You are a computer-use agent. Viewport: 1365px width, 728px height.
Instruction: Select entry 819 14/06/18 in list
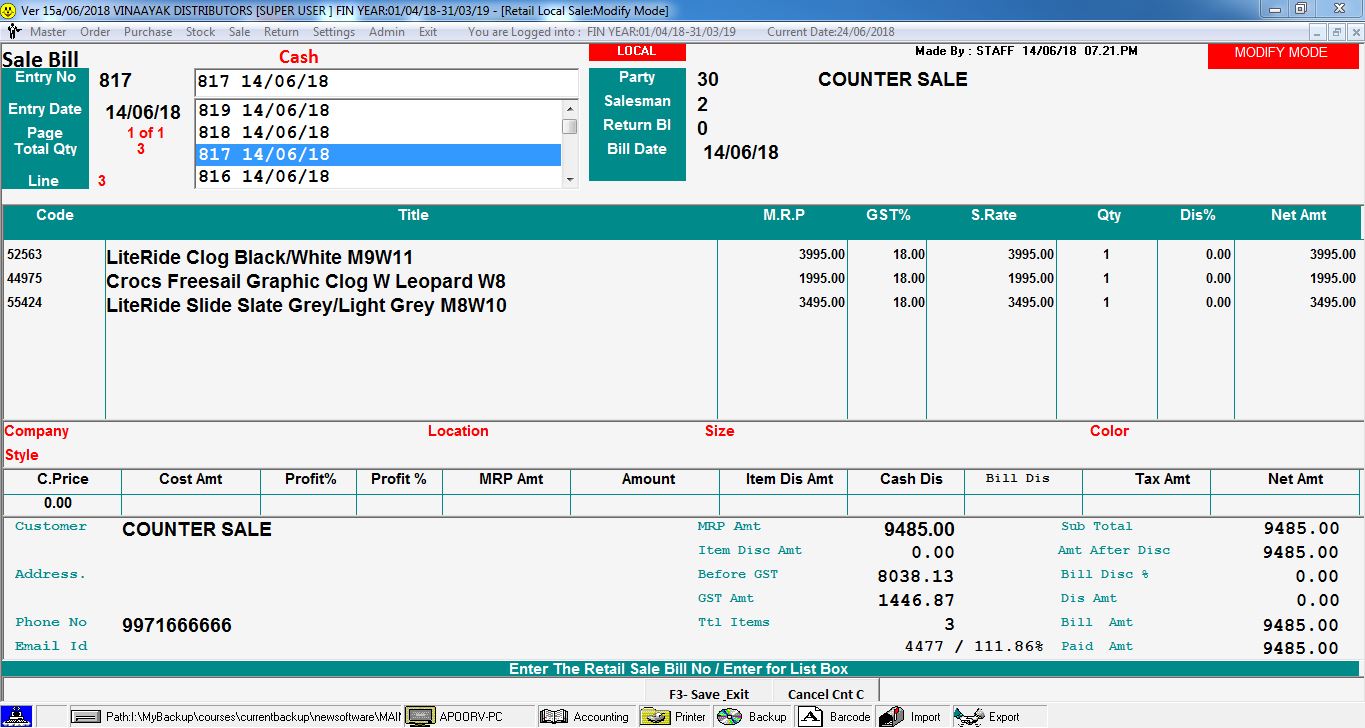pyautogui.click(x=376, y=110)
